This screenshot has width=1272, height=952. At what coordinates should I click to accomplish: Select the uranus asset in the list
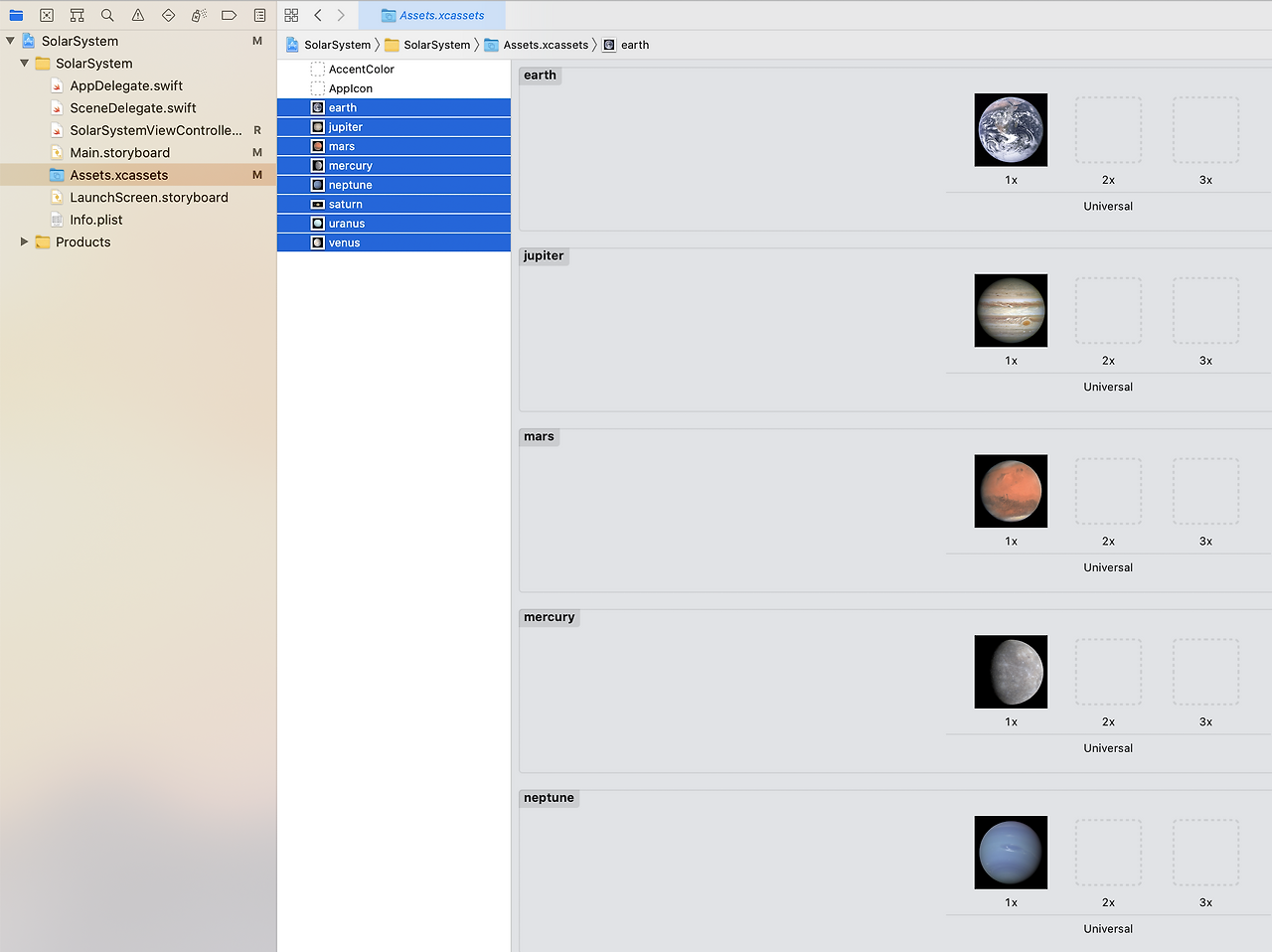pyautogui.click(x=394, y=224)
